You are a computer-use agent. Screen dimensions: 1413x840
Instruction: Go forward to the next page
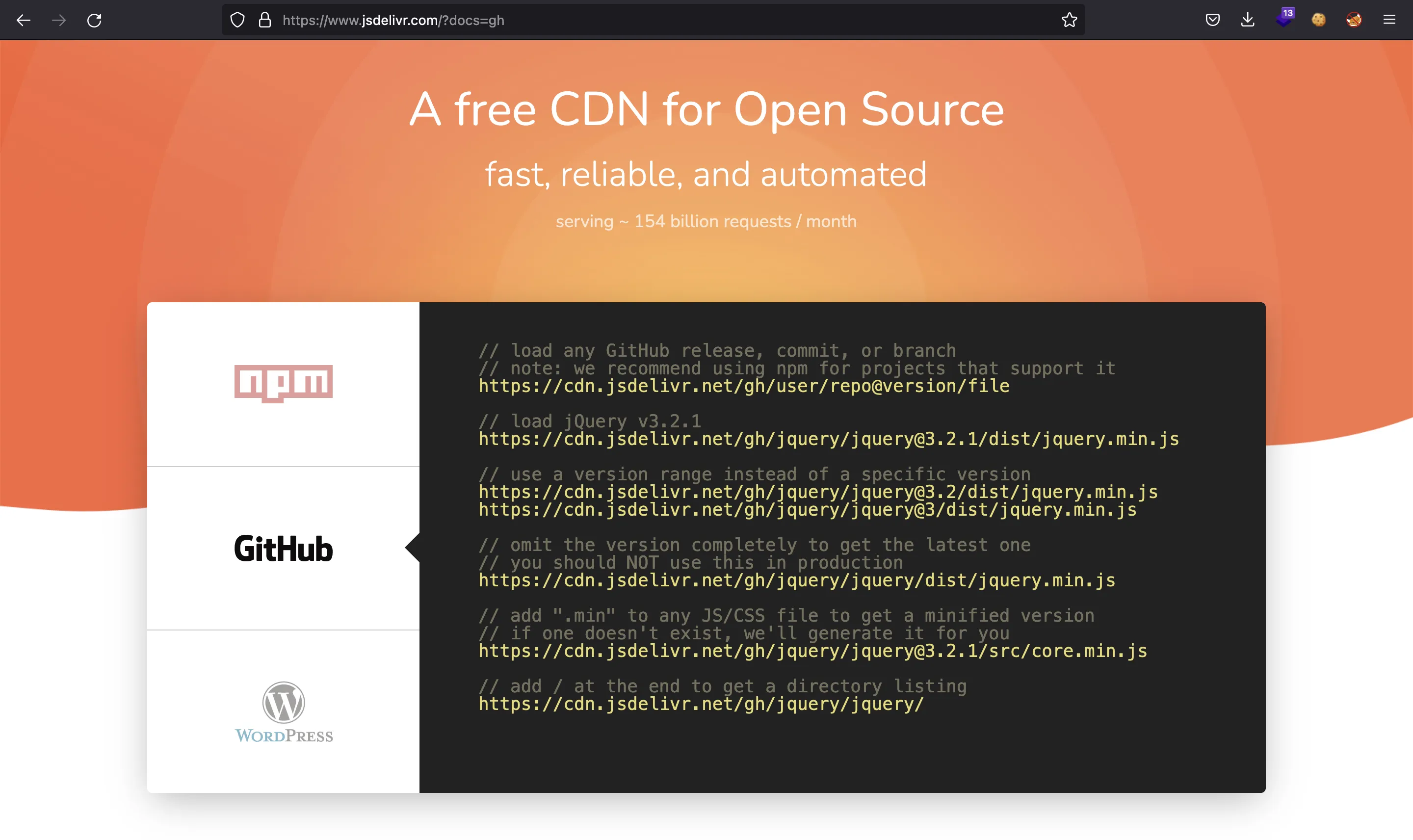point(59,21)
